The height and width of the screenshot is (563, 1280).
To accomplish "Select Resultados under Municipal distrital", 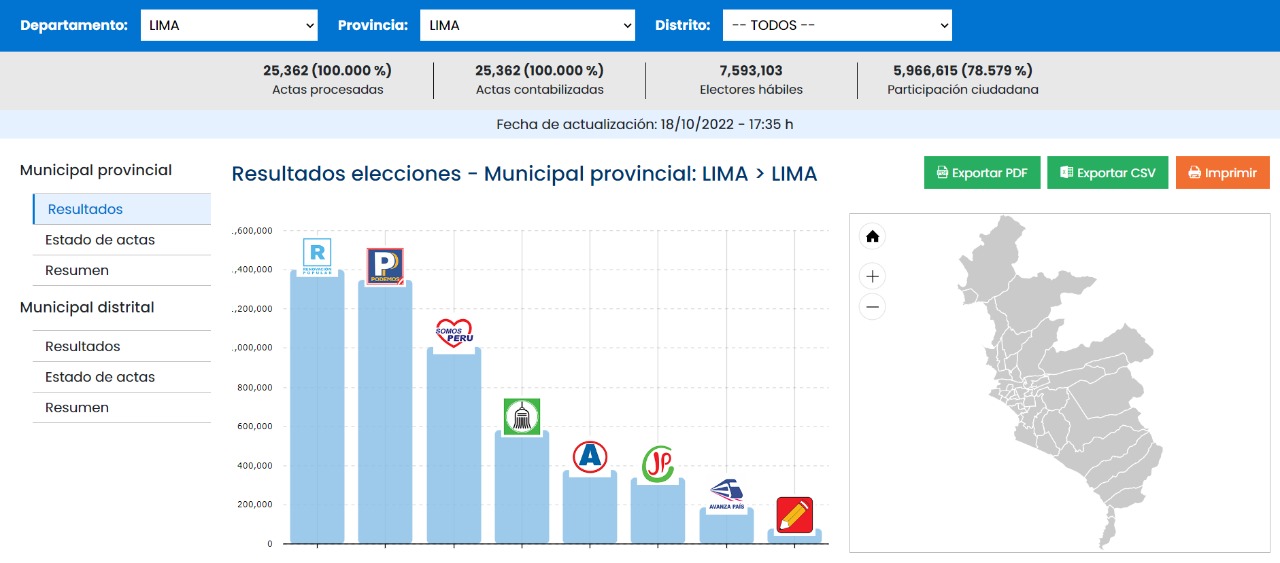I will 122,346.
